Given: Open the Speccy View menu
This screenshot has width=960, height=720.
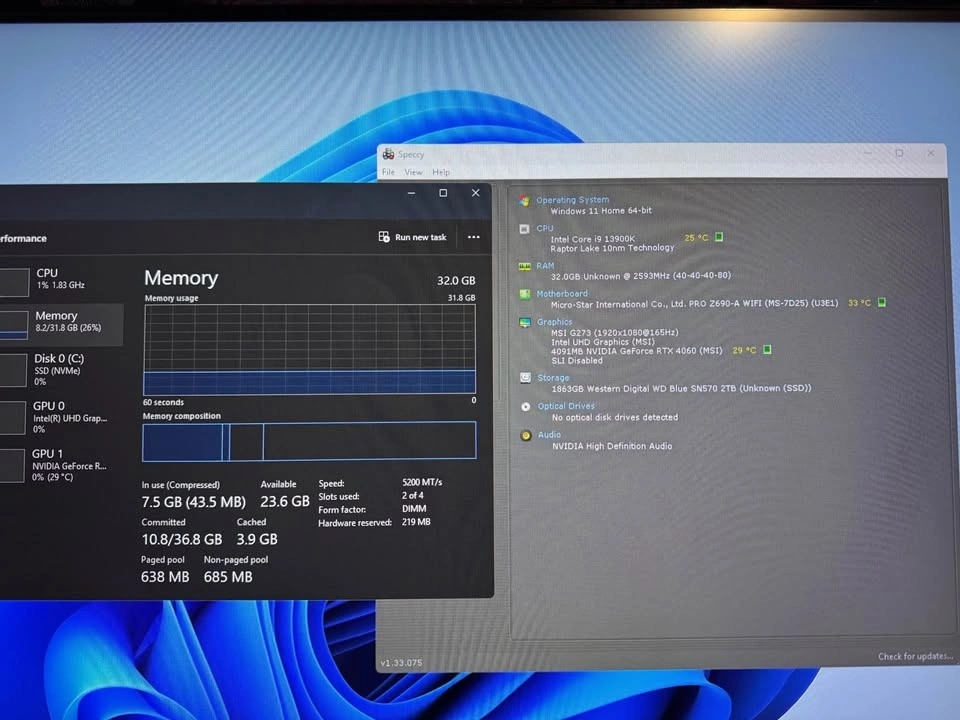Looking at the screenshot, I should 413,172.
